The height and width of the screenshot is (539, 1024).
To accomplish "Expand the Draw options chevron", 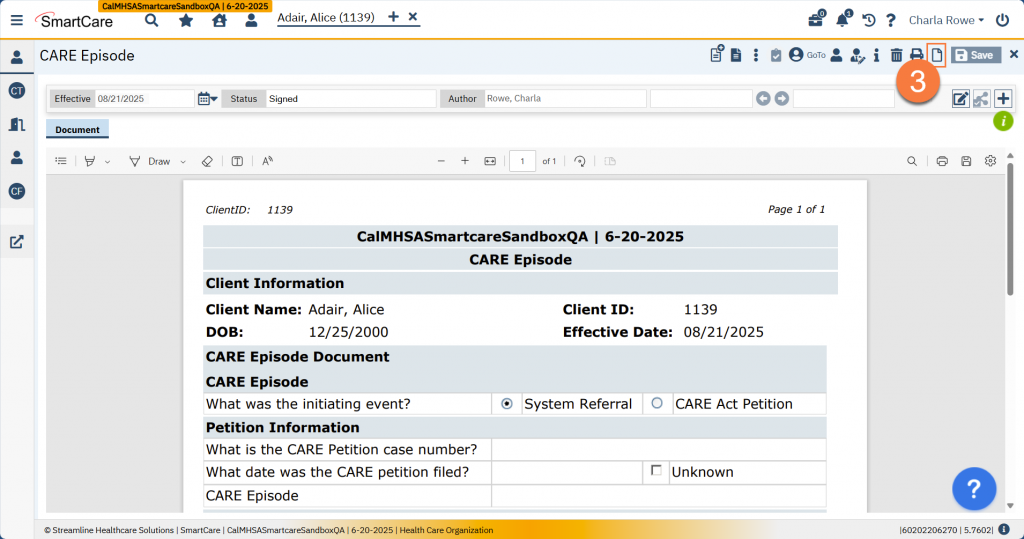I will [183, 161].
